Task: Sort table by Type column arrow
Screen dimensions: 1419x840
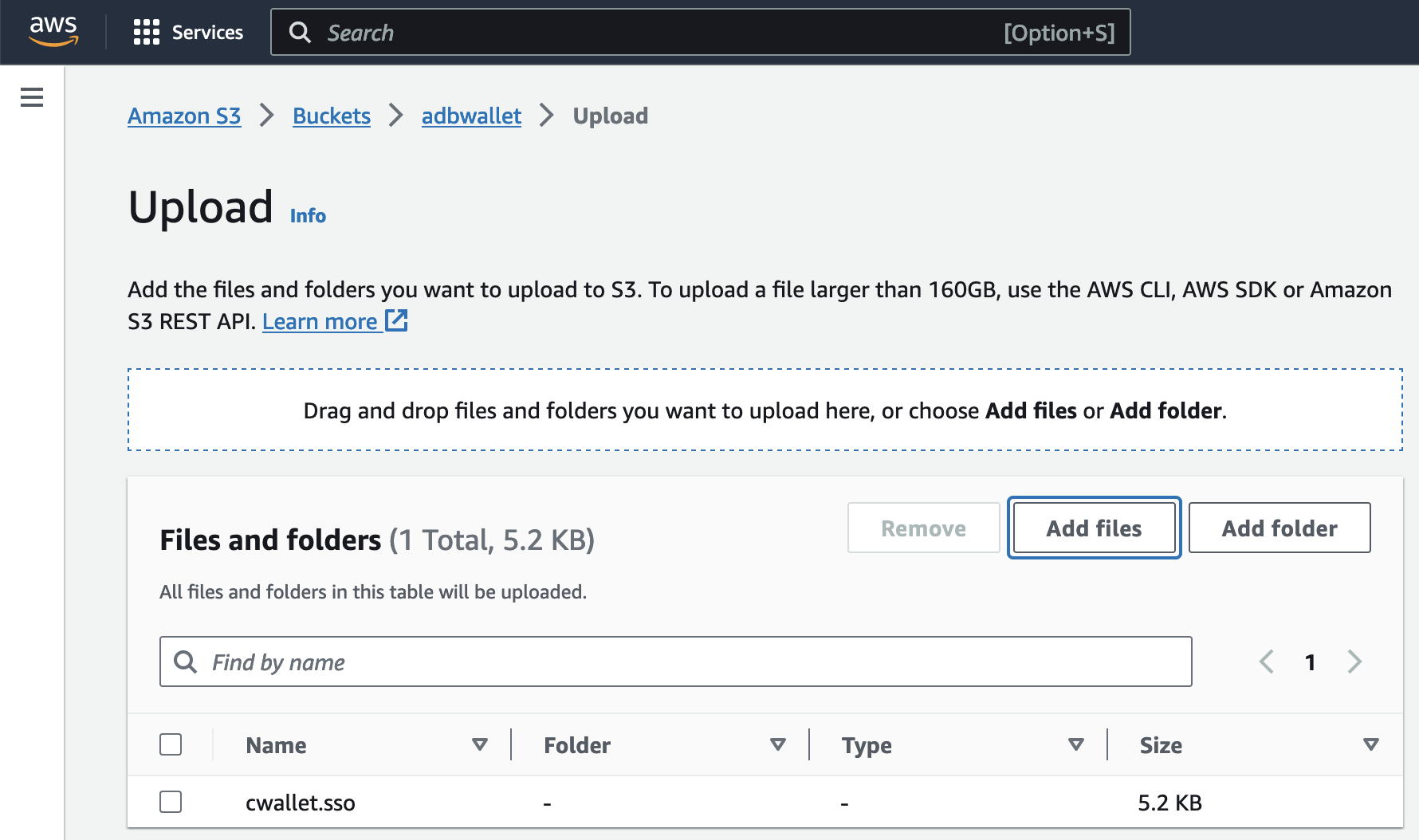Action: click(1076, 744)
